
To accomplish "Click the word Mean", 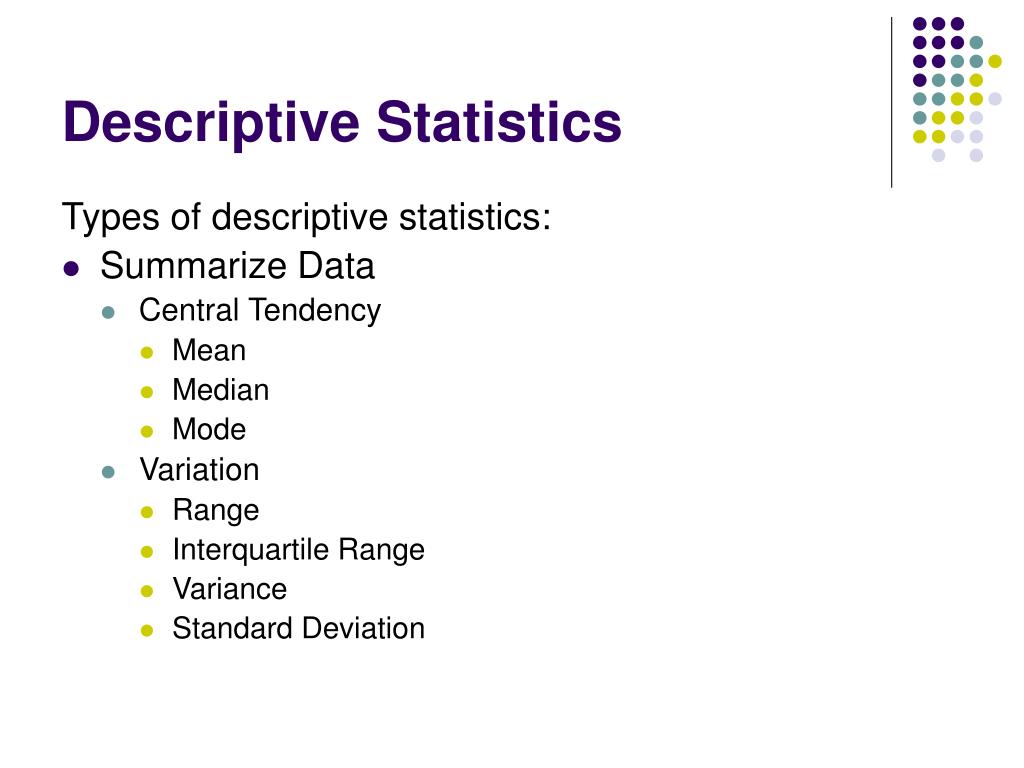I will 209,351.
